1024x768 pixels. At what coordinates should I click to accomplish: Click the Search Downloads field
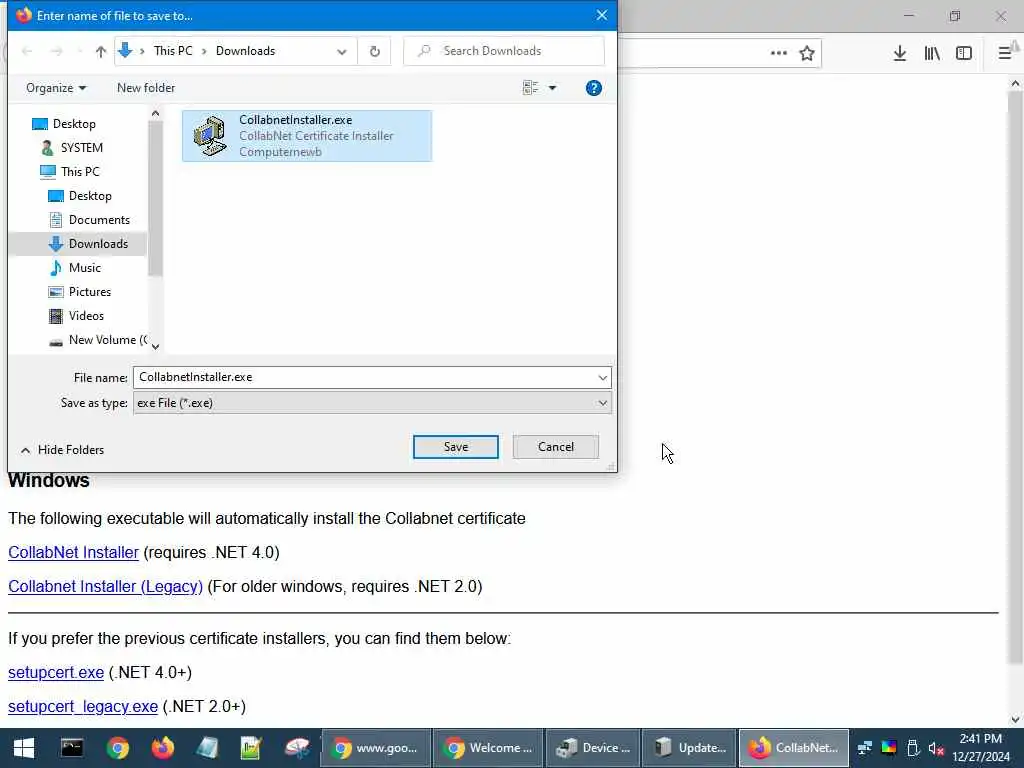504,51
